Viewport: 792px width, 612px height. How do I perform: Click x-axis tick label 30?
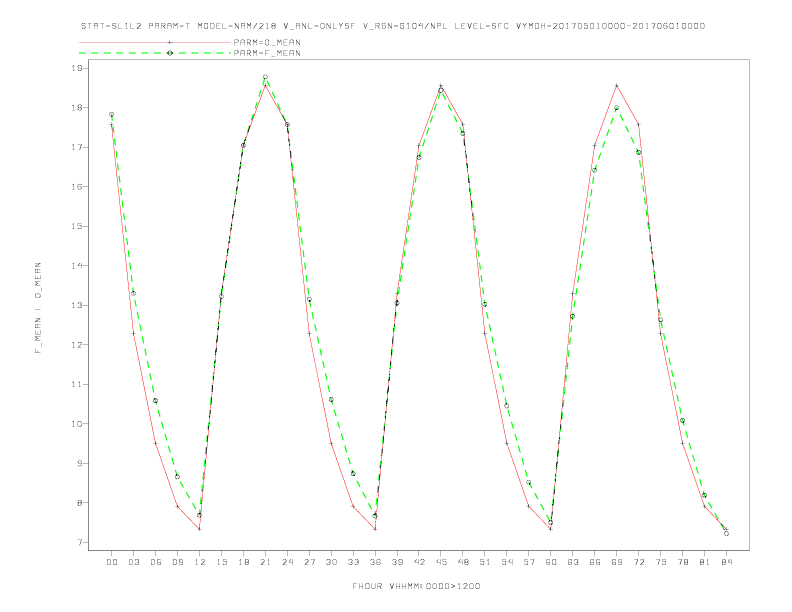[x=331, y=562]
